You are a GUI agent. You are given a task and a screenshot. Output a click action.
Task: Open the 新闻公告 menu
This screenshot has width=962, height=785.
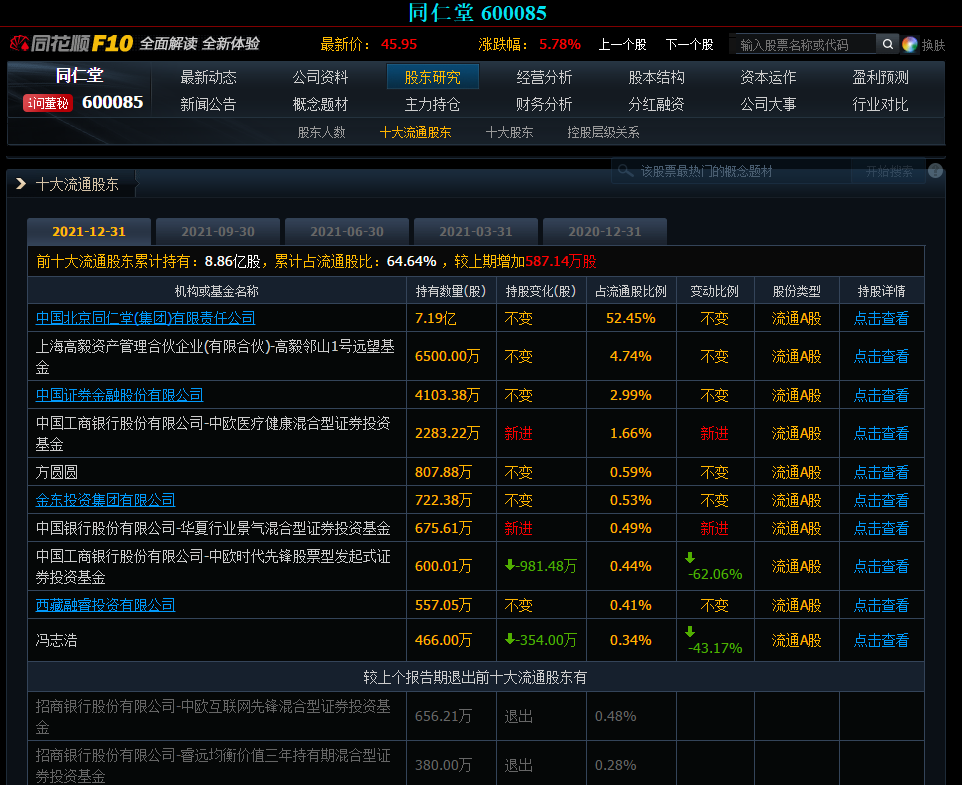click(209, 104)
